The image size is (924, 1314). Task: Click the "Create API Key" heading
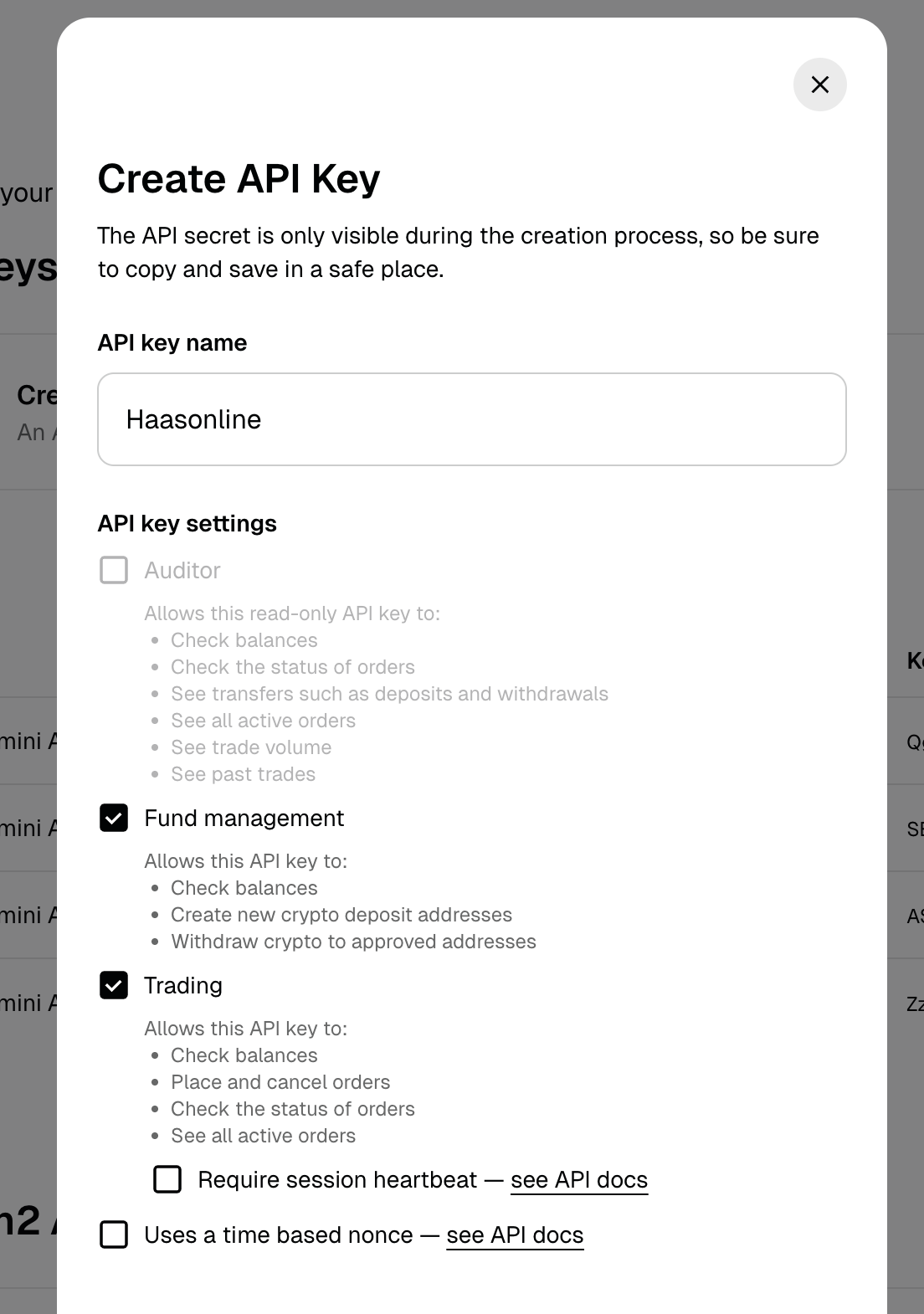239,178
